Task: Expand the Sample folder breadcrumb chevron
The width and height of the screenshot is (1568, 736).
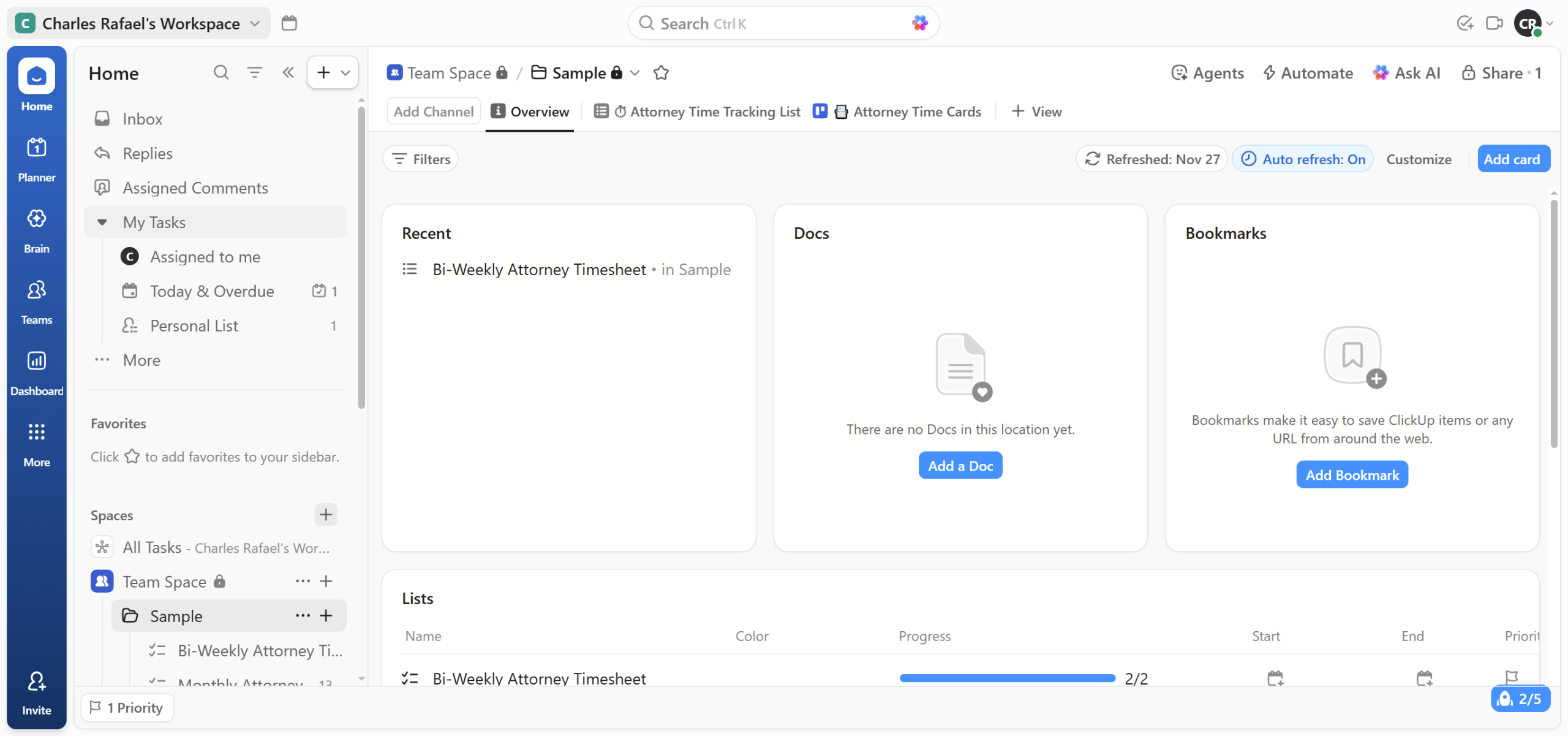Action: coord(635,73)
